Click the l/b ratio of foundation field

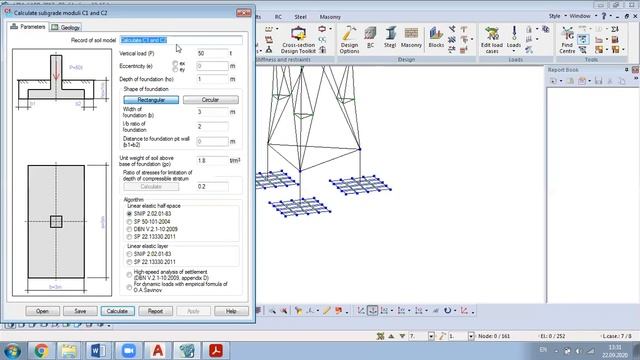point(212,127)
